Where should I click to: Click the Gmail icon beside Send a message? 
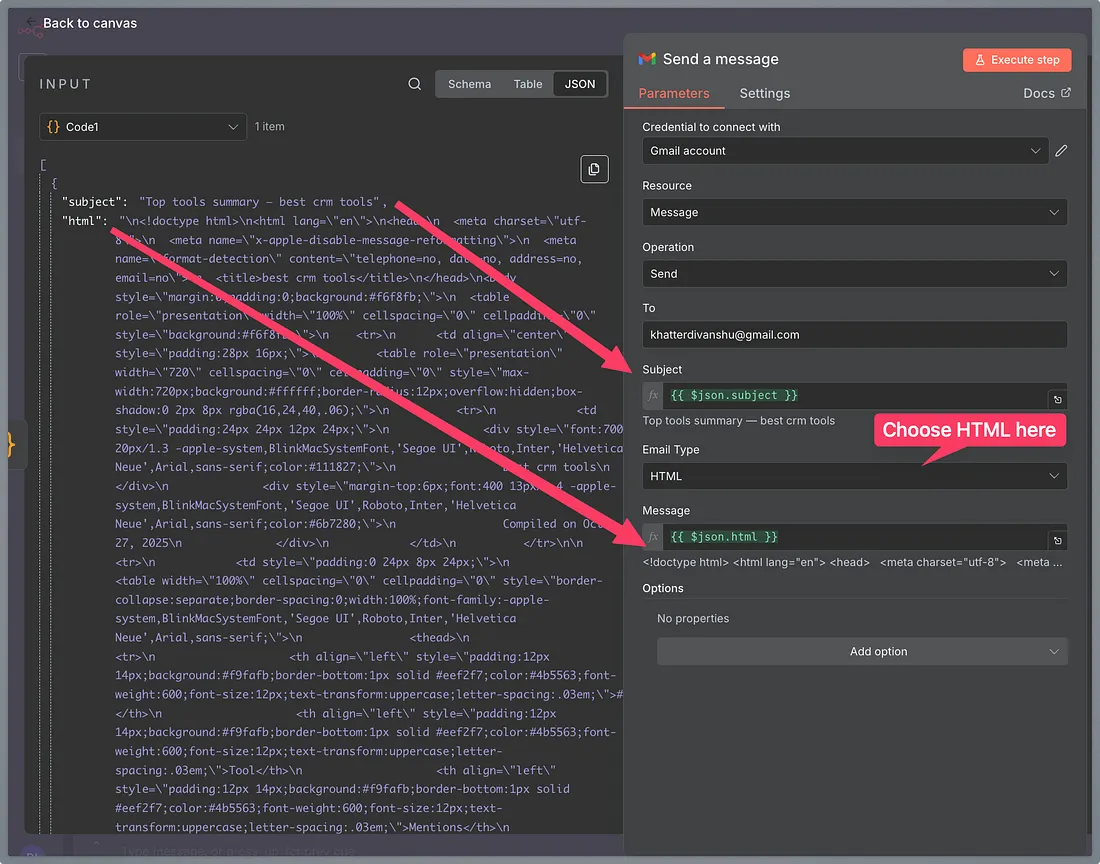(x=647, y=59)
